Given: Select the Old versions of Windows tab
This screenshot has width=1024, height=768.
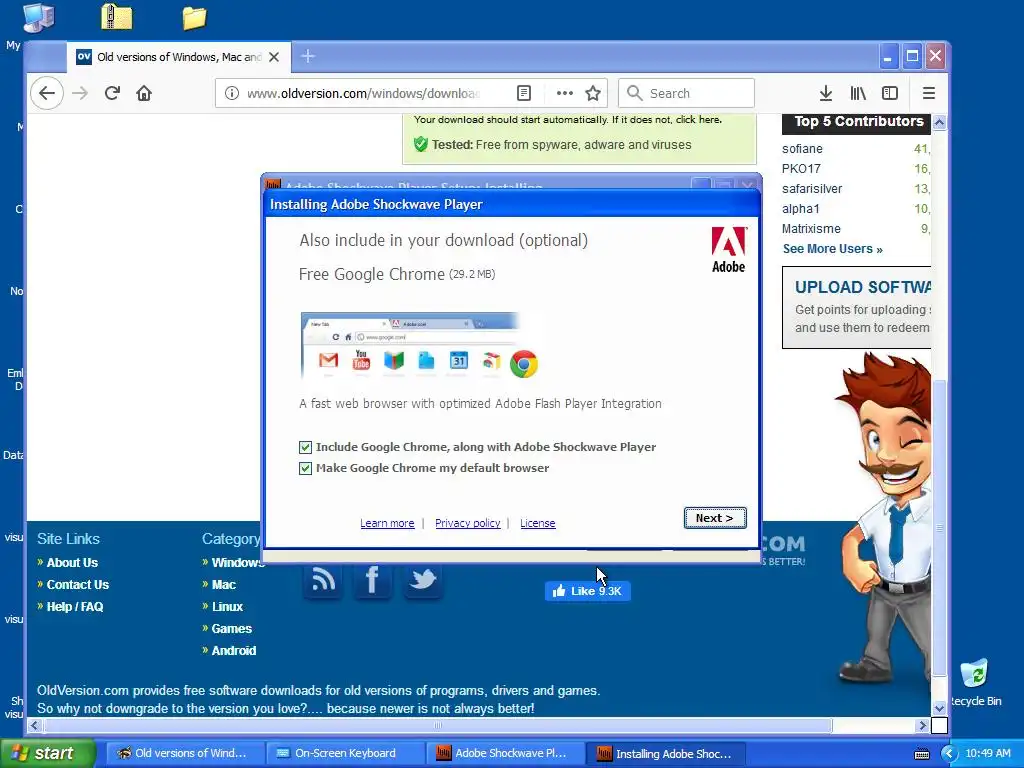Looking at the screenshot, I should (x=178, y=57).
